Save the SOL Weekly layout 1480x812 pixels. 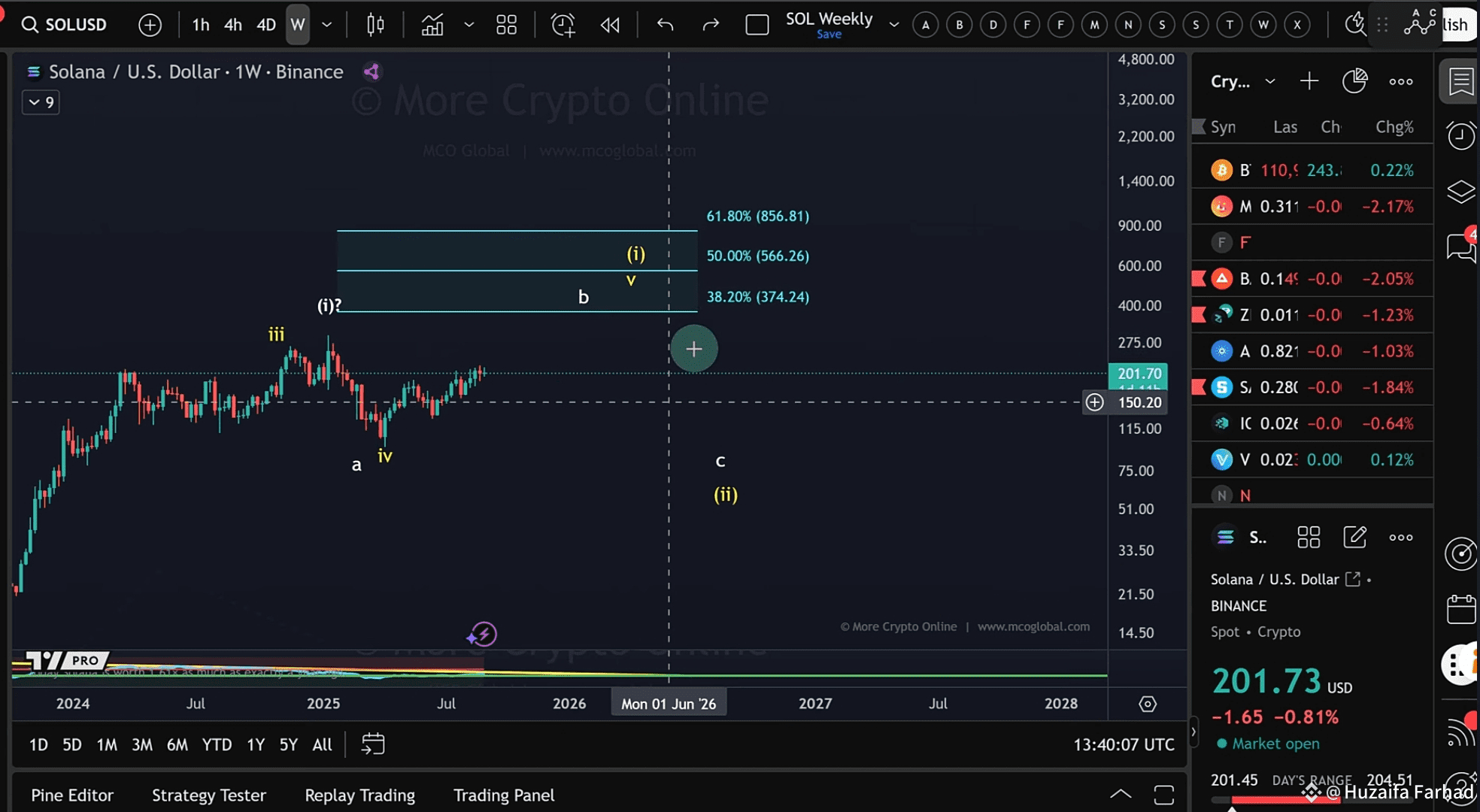(829, 35)
